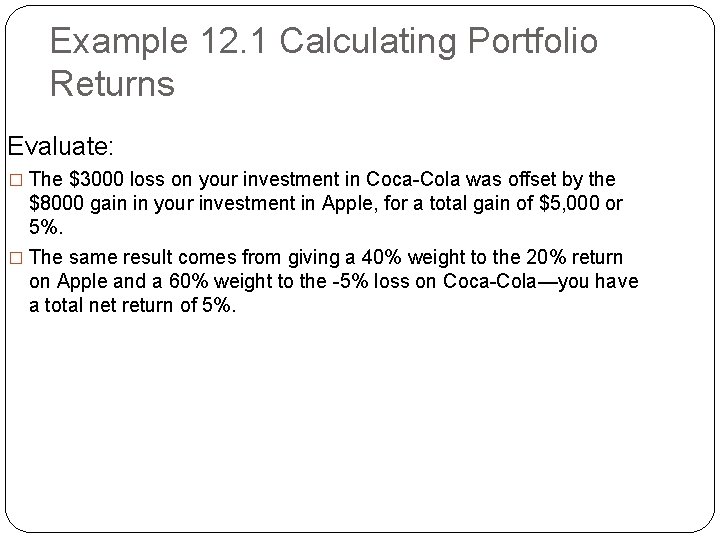The image size is (720, 540).
Task: Click the standalone '5%.' line
Action: 45,227
